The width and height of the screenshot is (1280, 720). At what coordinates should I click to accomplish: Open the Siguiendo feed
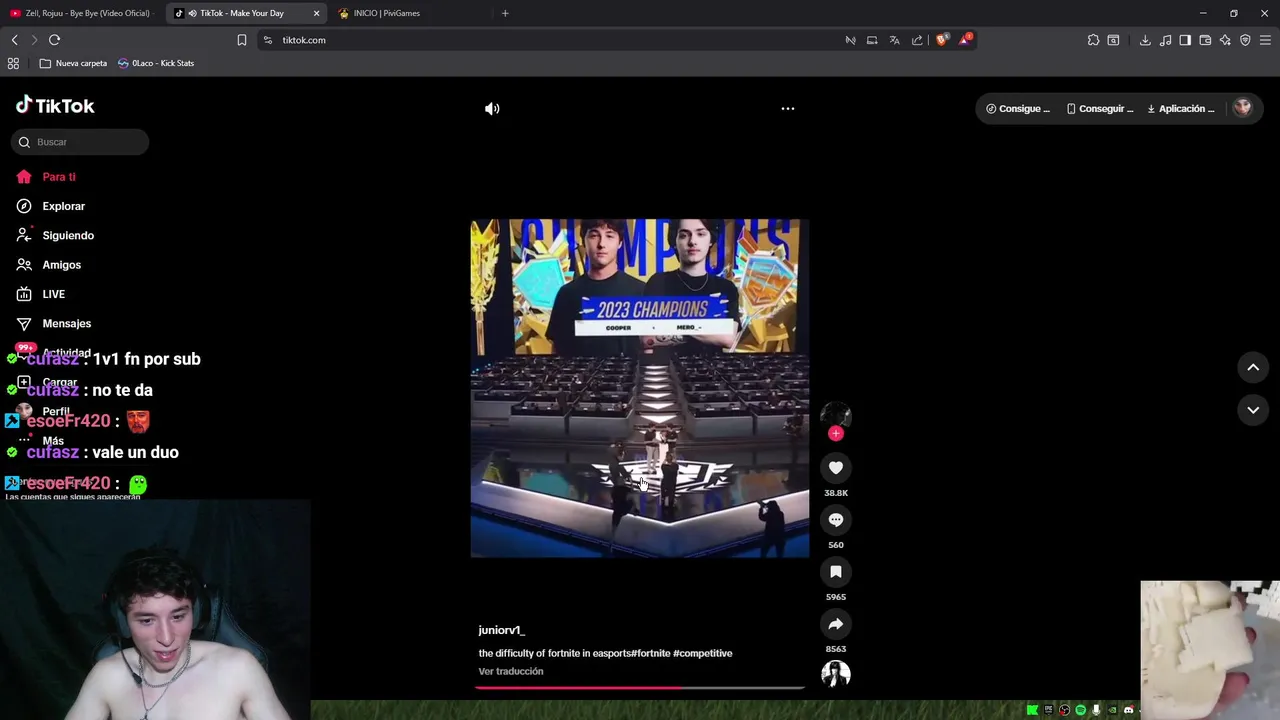(x=55, y=235)
